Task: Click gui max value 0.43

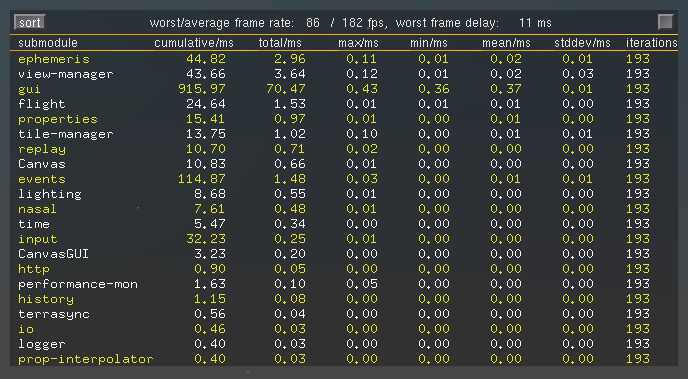Action: (x=362, y=89)
